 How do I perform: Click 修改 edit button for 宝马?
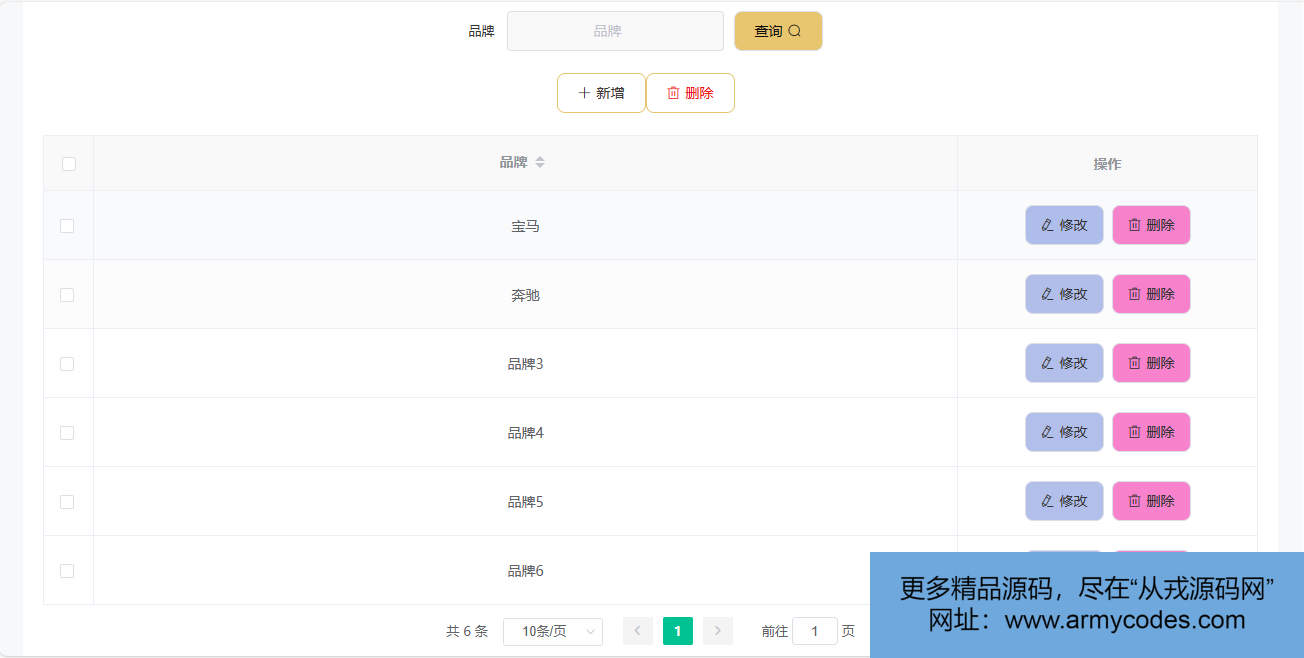pos(1064,225)
